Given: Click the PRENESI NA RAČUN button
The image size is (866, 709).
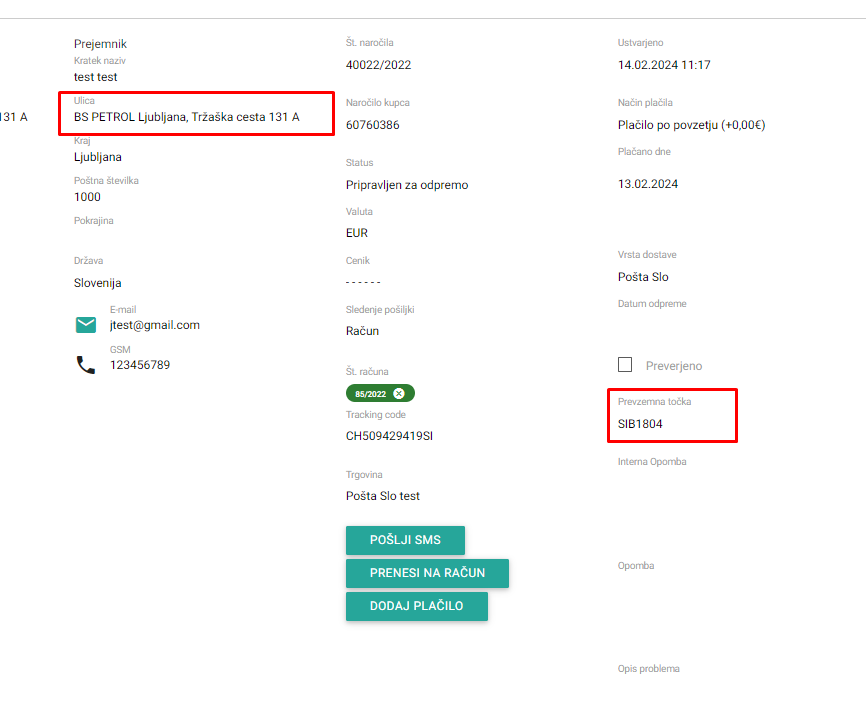Looking at the screenshot, I should click(427, 573).
